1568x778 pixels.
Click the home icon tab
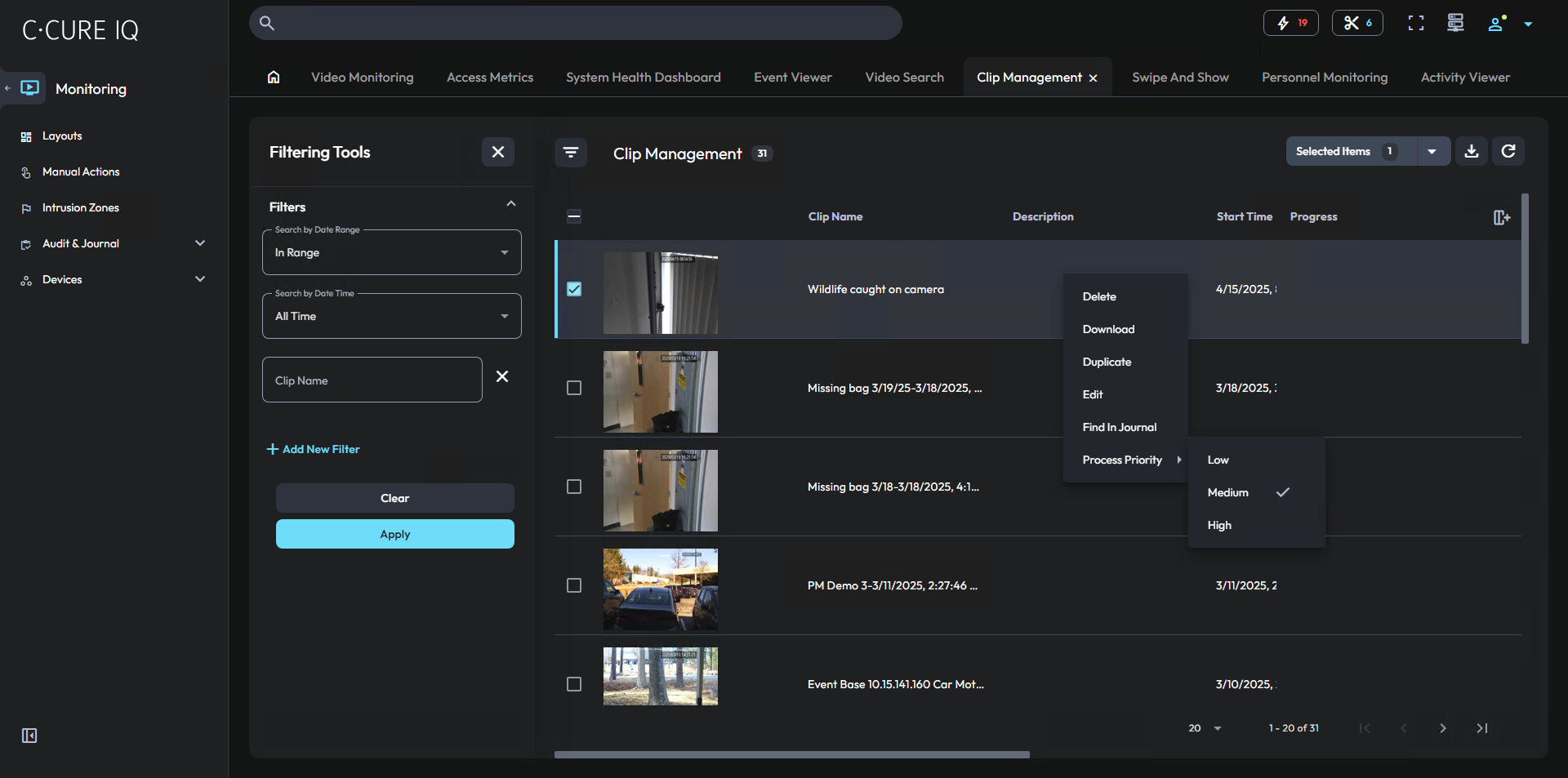click(274, 78)
